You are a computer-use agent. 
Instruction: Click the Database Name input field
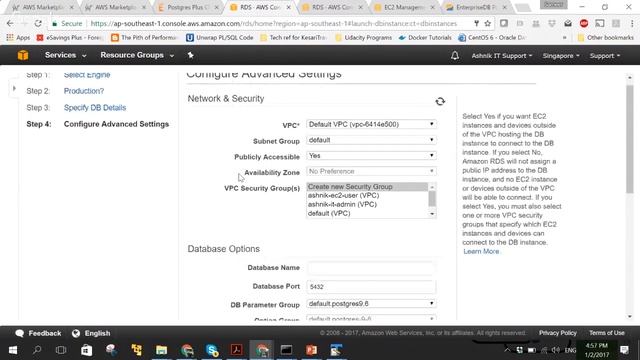pyautogui.click(x=371, y=268)
